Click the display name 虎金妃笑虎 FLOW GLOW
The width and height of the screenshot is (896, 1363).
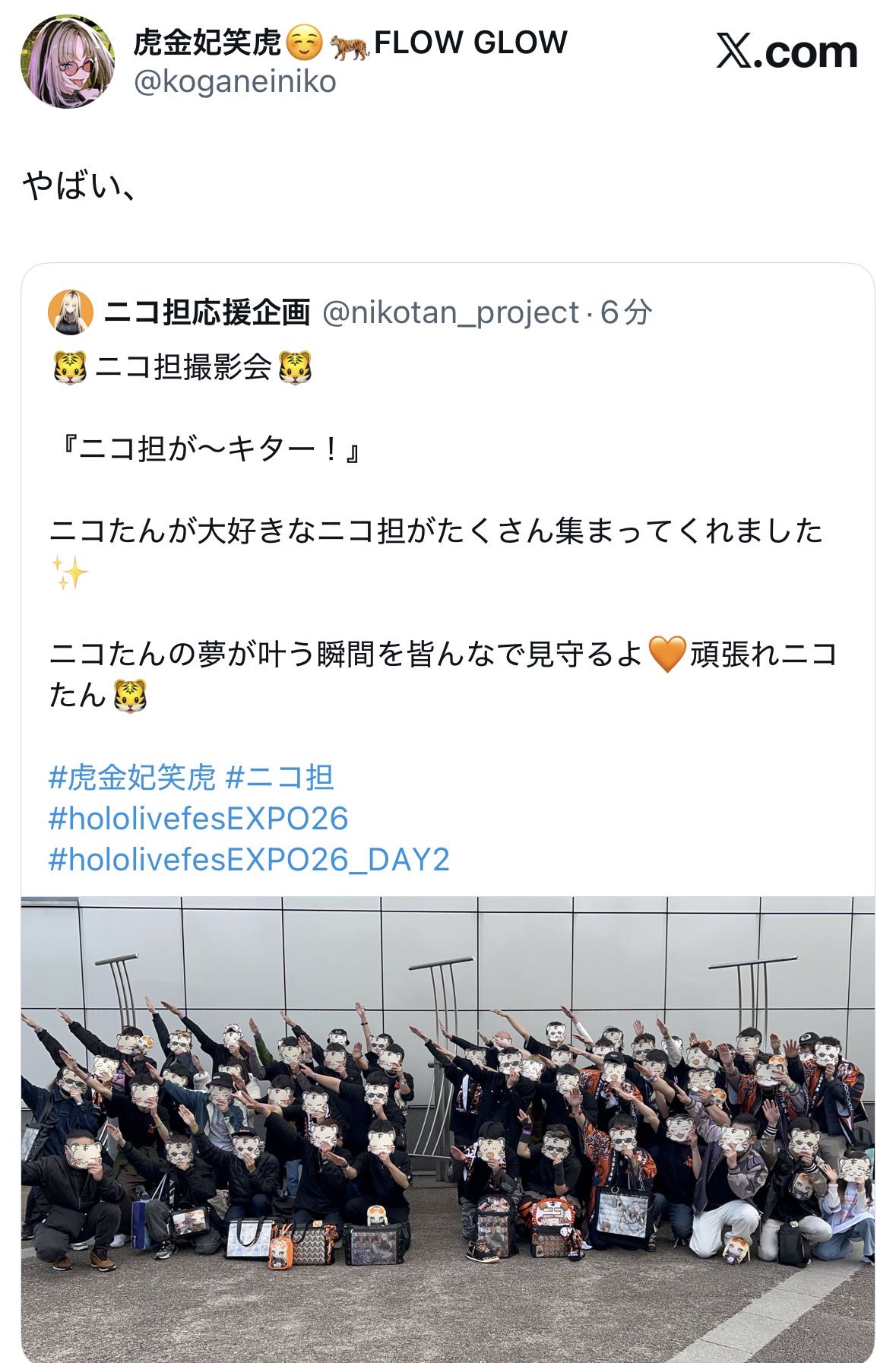(350, 43)
